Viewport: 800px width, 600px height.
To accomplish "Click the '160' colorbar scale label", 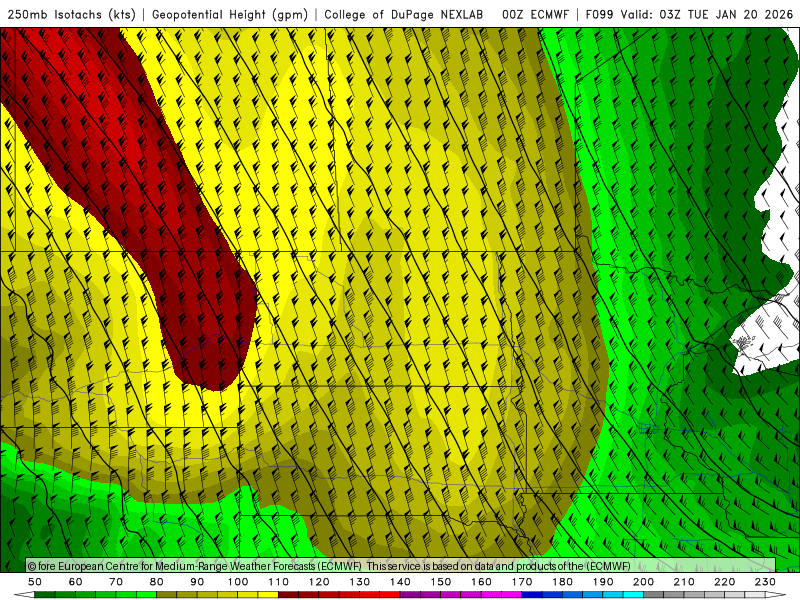I will pyautogui.click(x=481, y=582).
